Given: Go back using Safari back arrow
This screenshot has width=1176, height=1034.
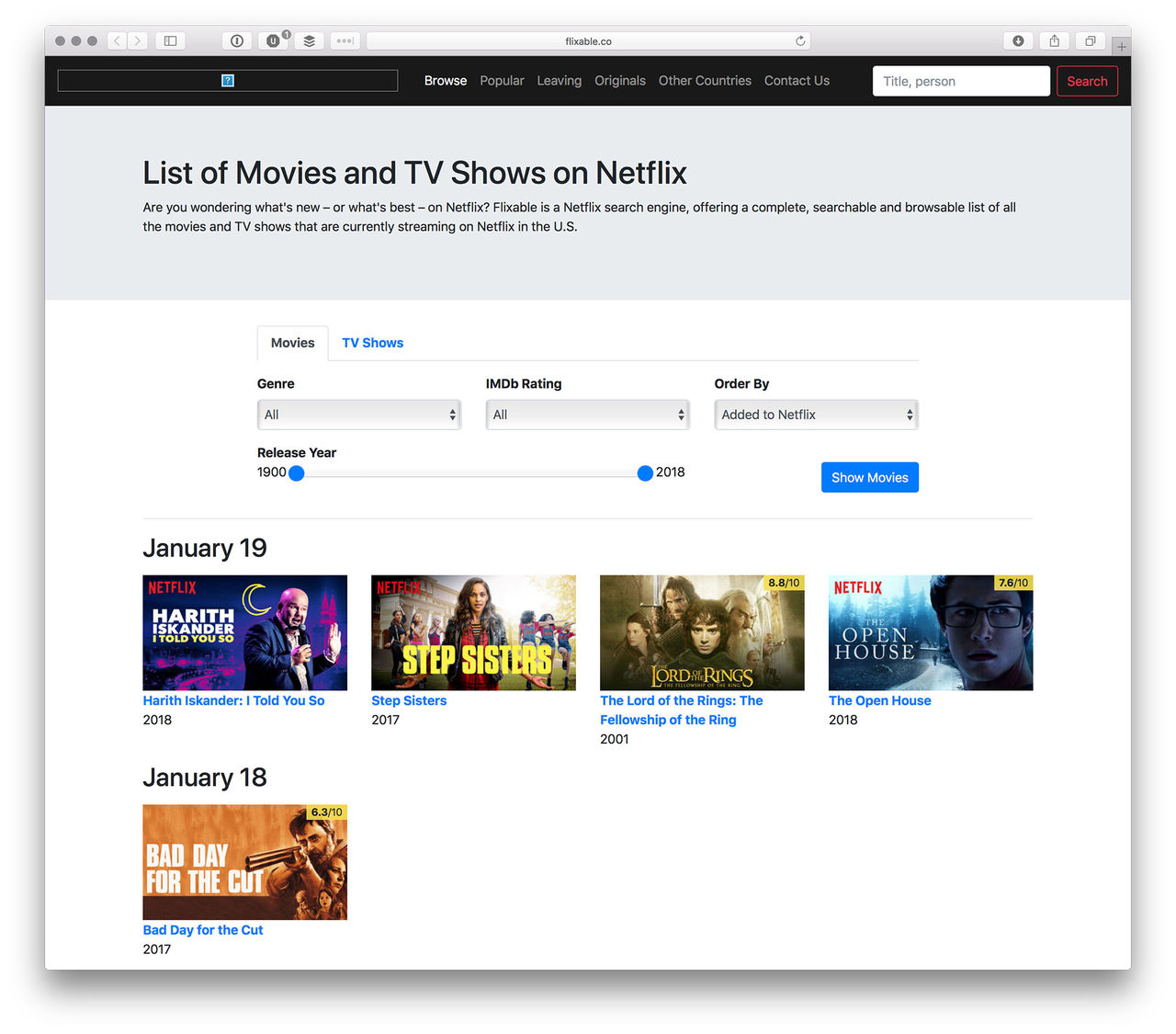Looking at the screenshot, I should tap(118, 40).
